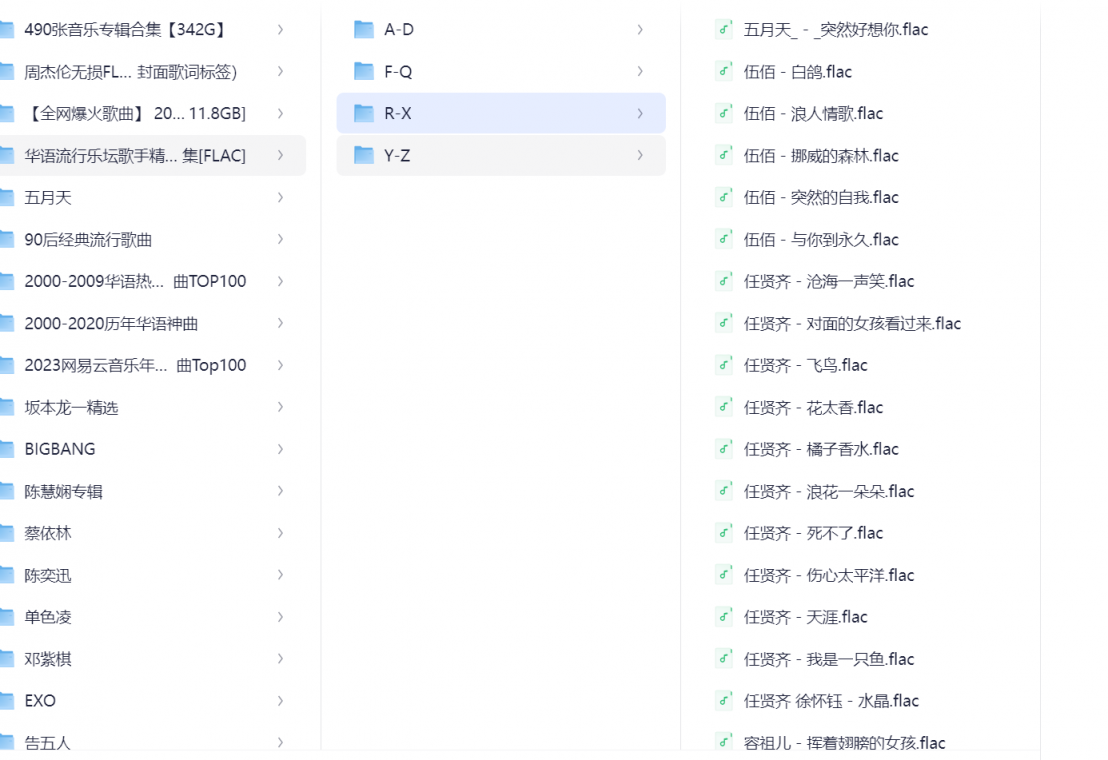Click the music icon beside 五月天 突然好想你.flac

pyautogui.click(x=724, y=30)
